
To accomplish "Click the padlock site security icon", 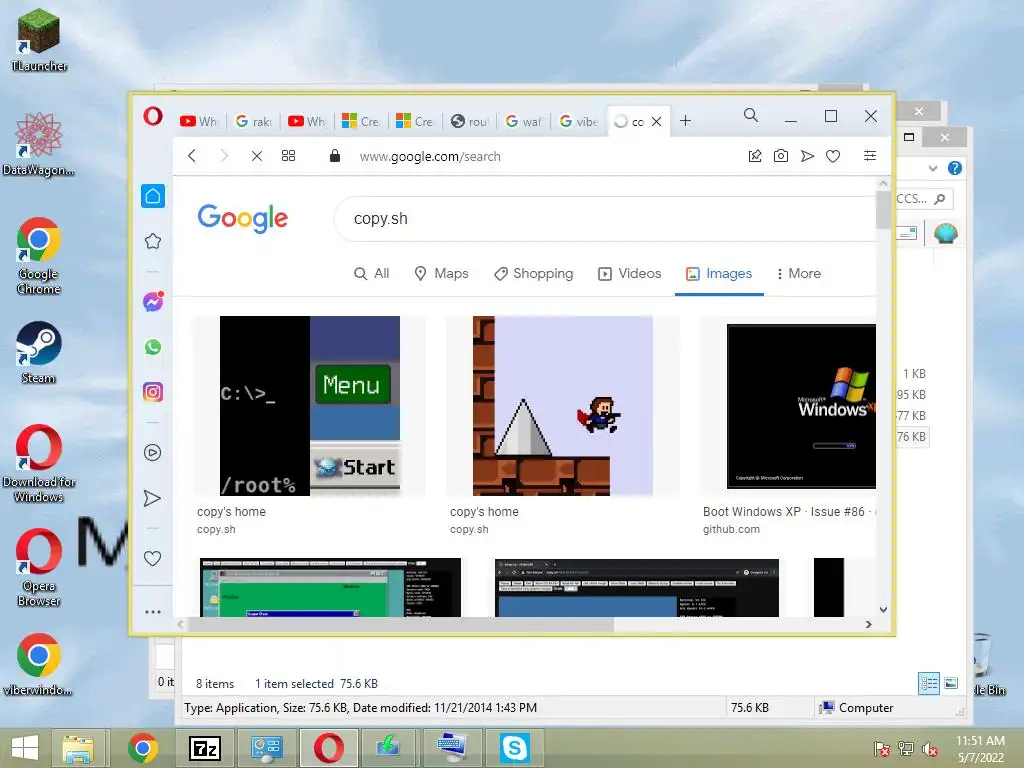I will tap(335, 155).
